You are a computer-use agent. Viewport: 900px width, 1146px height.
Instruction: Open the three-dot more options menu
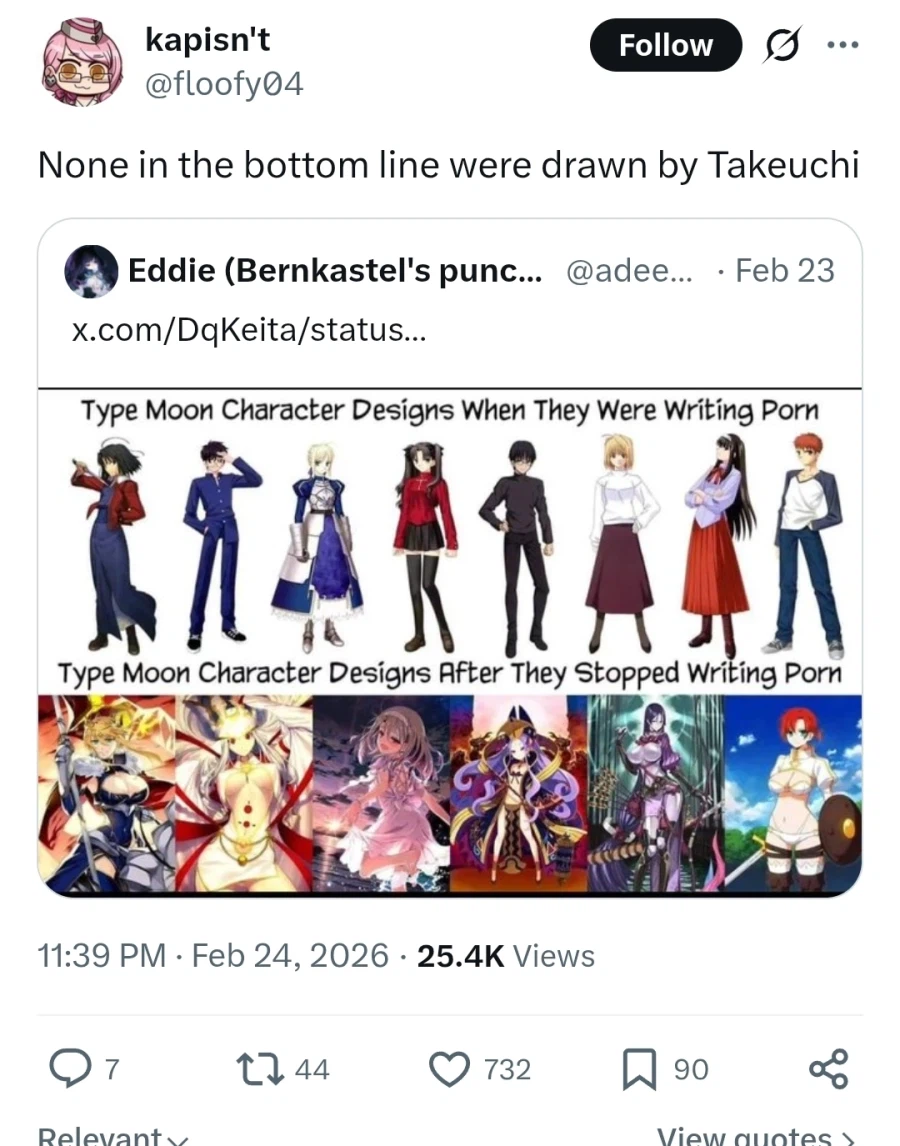pos(842,45)
